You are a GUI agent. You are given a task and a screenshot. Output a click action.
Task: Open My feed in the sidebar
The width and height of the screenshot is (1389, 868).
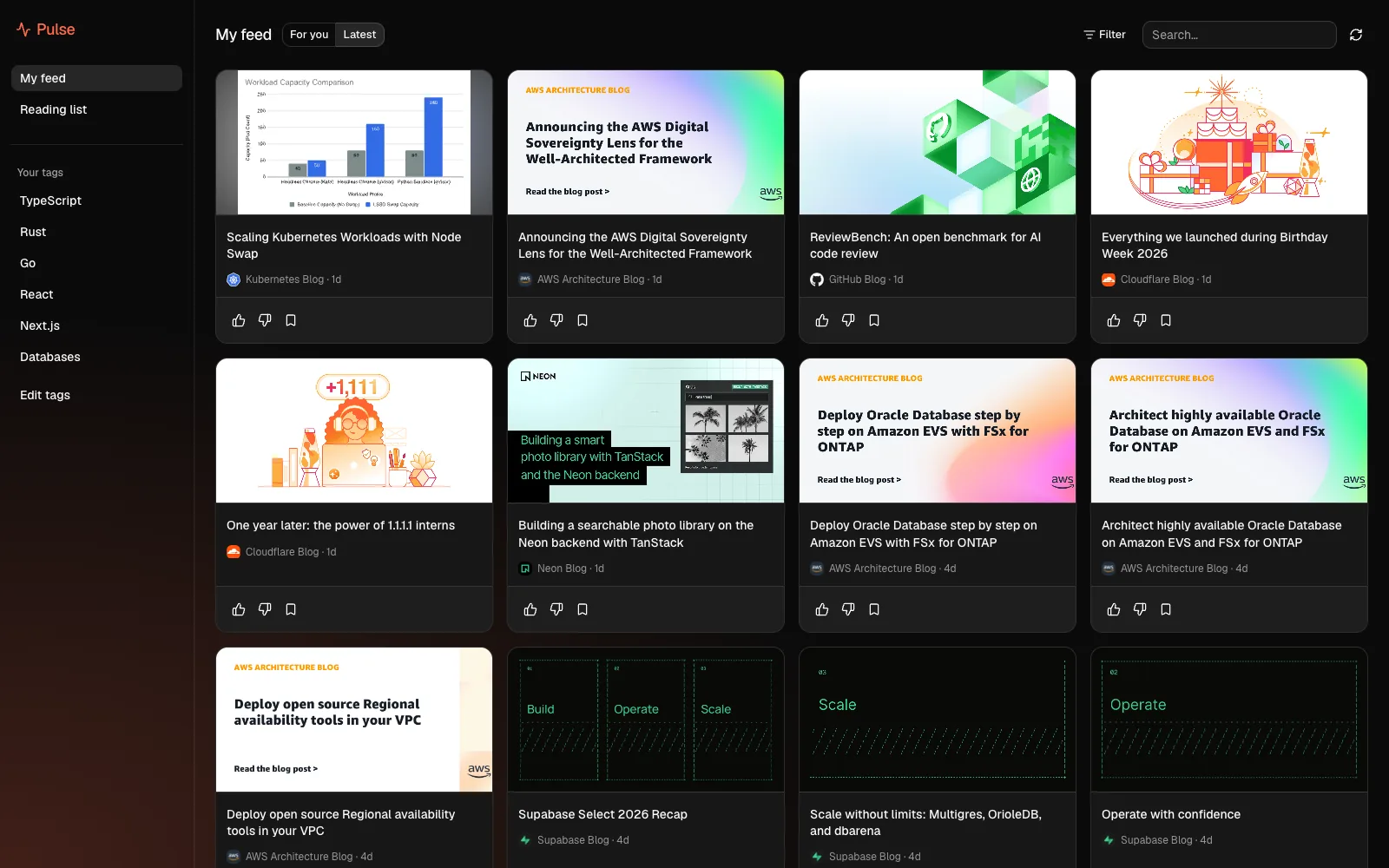pos(96,78)
